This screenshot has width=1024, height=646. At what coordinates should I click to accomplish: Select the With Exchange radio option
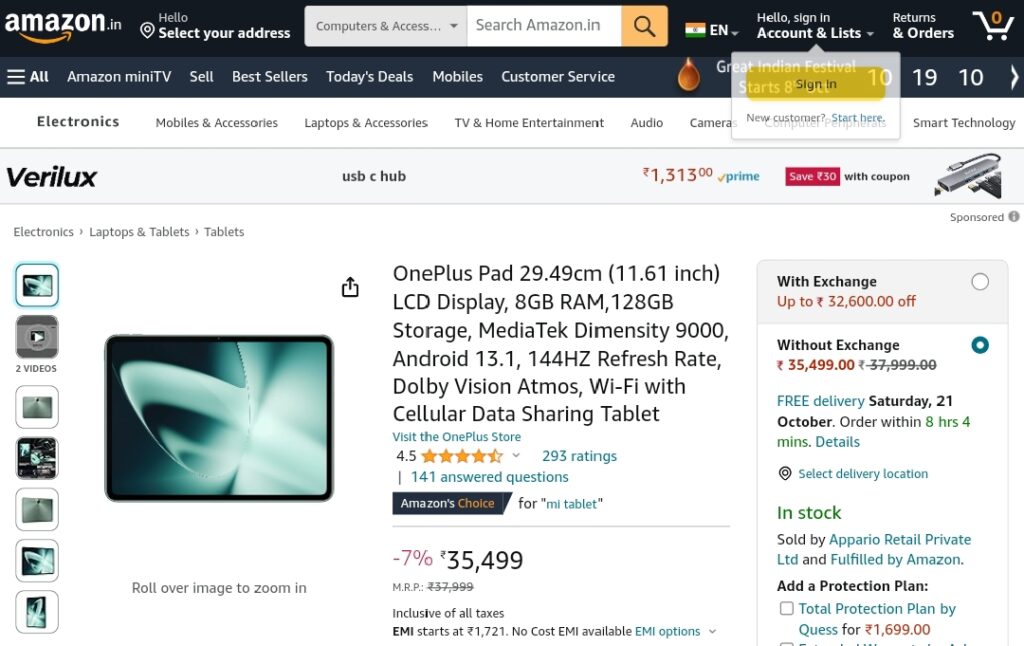tap(980, 282)
